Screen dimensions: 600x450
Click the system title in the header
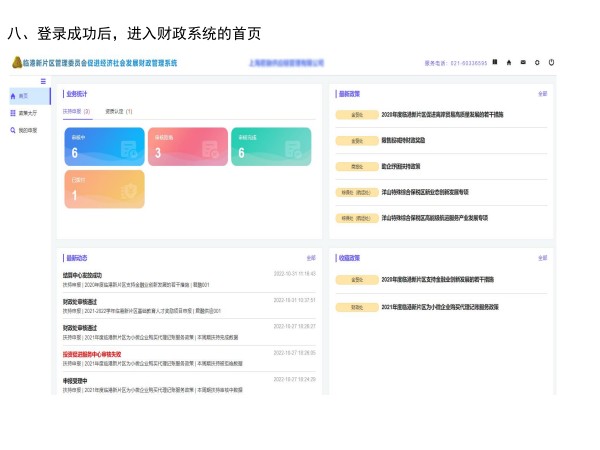[x=100, y=63]
